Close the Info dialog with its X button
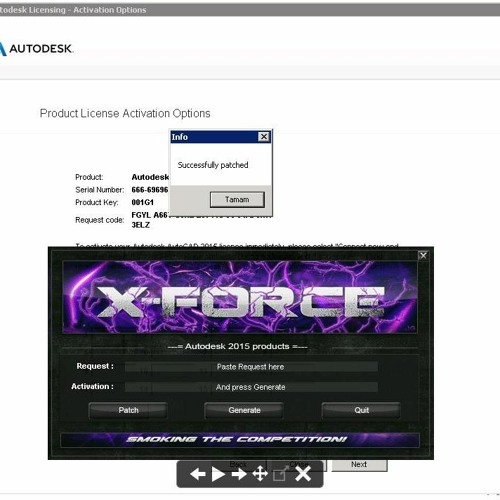The image size is (500, 500). [264, 137]
